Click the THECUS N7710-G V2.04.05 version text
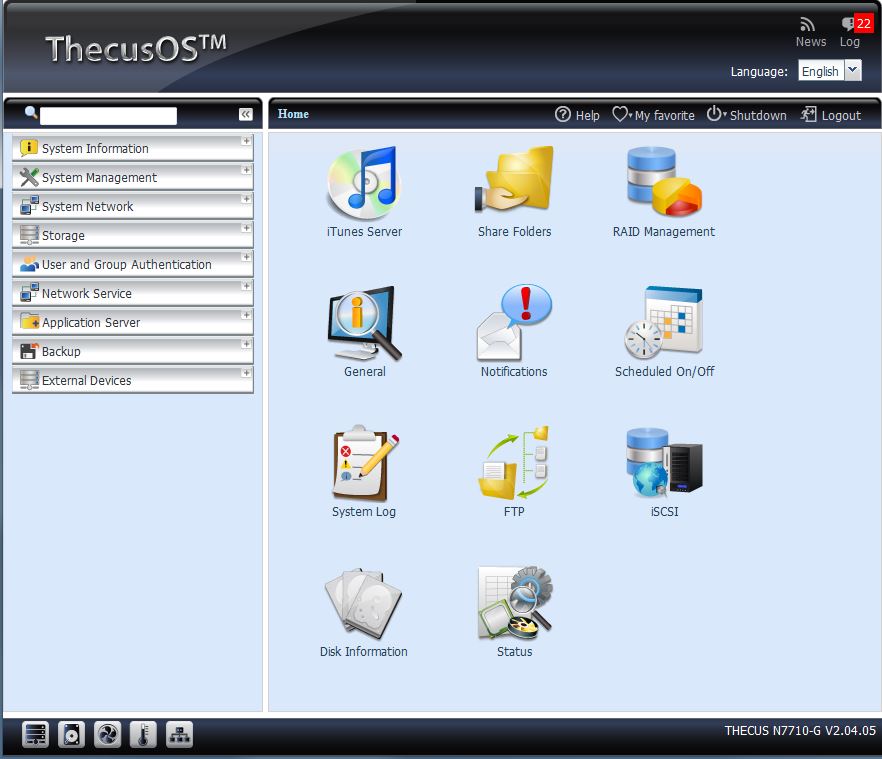The height and width of the screenshot is (759, 882). 800,730
